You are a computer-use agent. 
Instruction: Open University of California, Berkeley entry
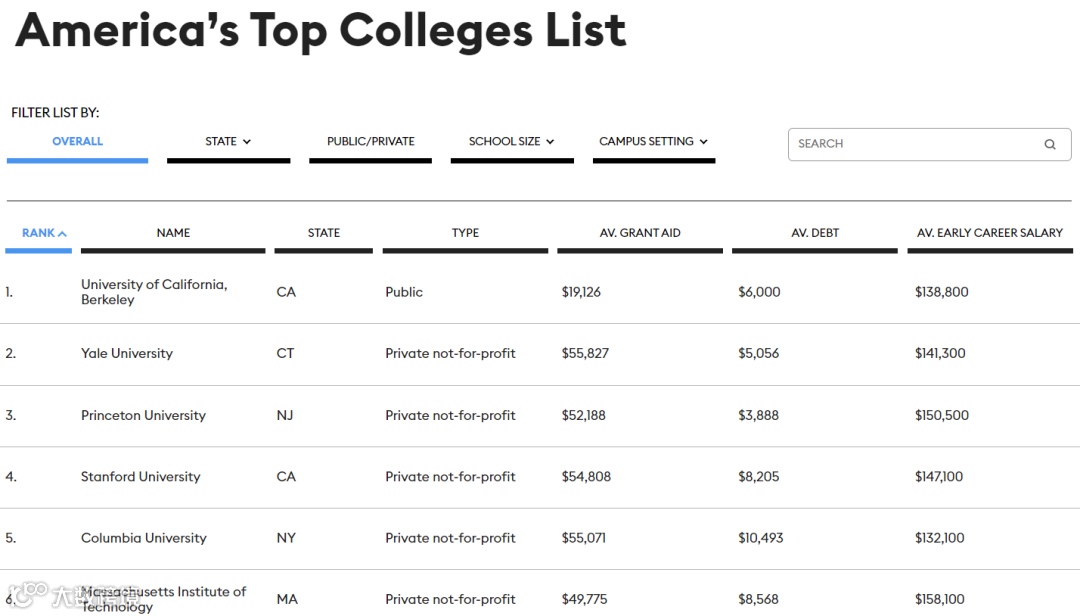[153, 292]
